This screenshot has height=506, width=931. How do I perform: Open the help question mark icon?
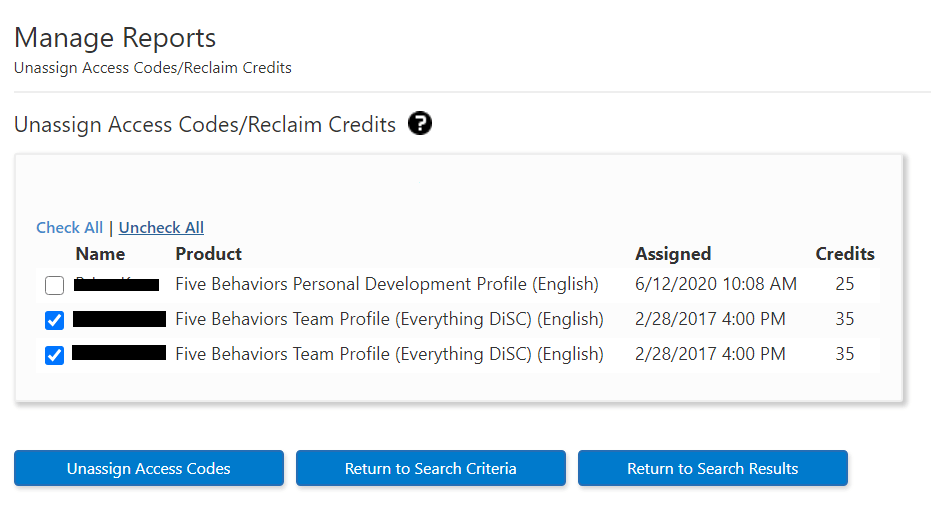[420, 124]
